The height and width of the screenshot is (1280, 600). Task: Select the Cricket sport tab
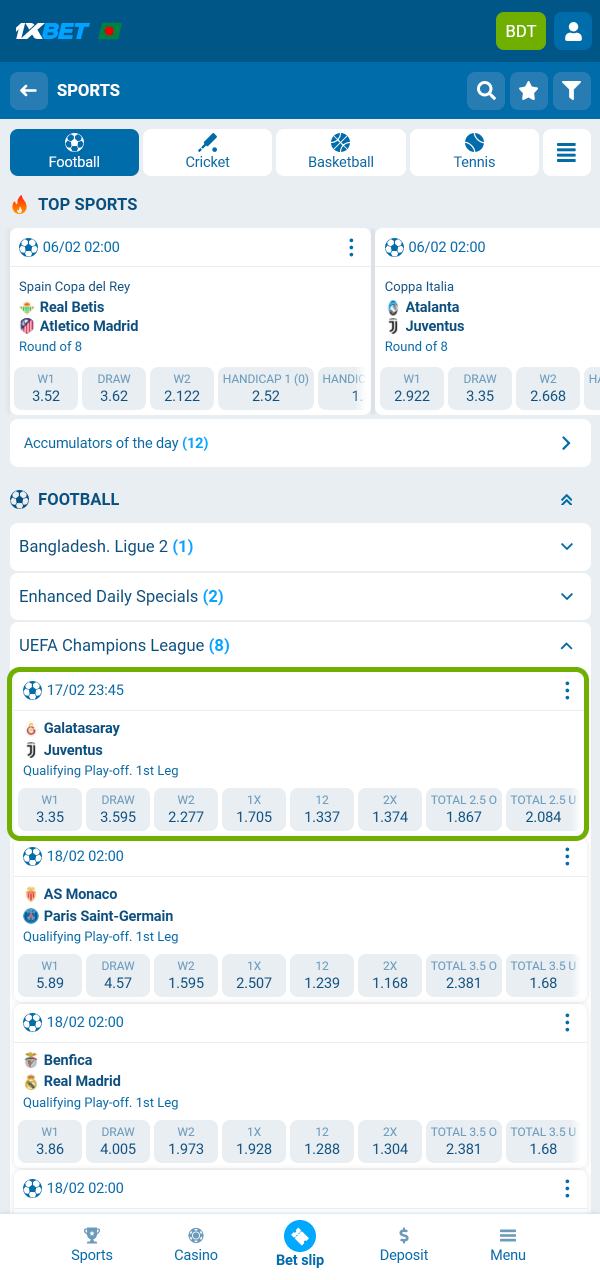[x=206, y=152]
